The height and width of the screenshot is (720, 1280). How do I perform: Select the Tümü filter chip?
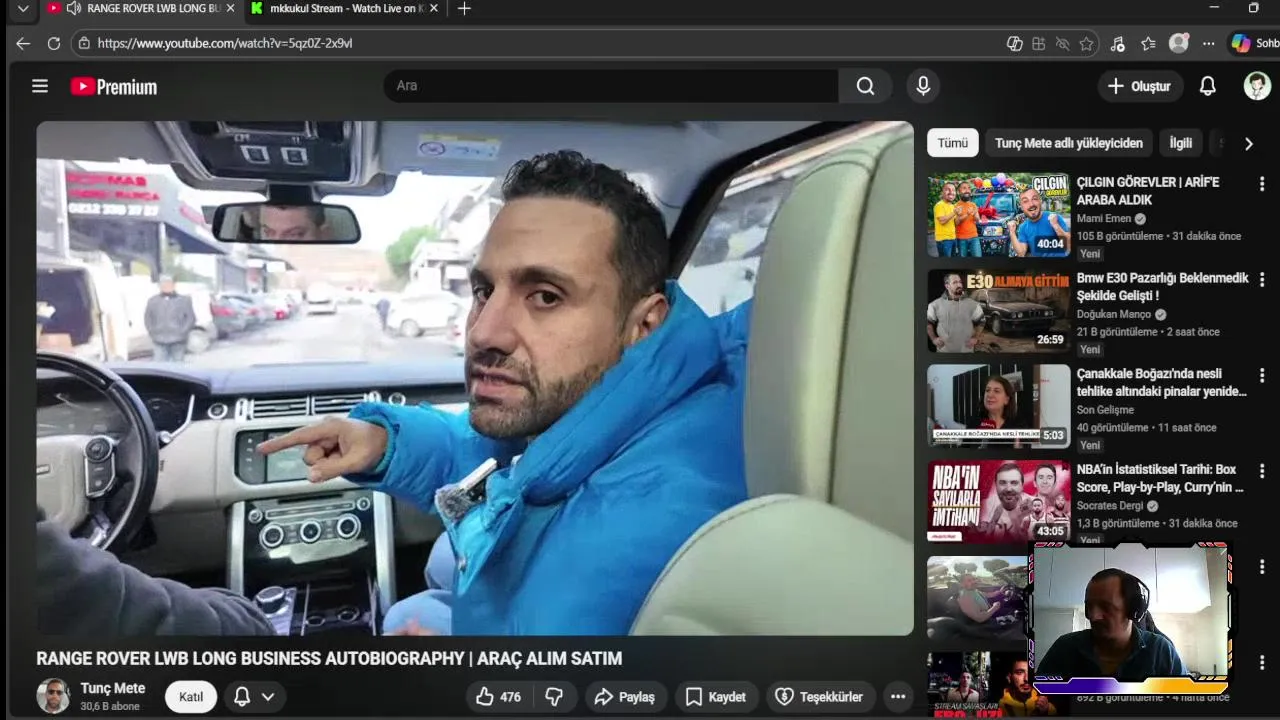point(952,143)
